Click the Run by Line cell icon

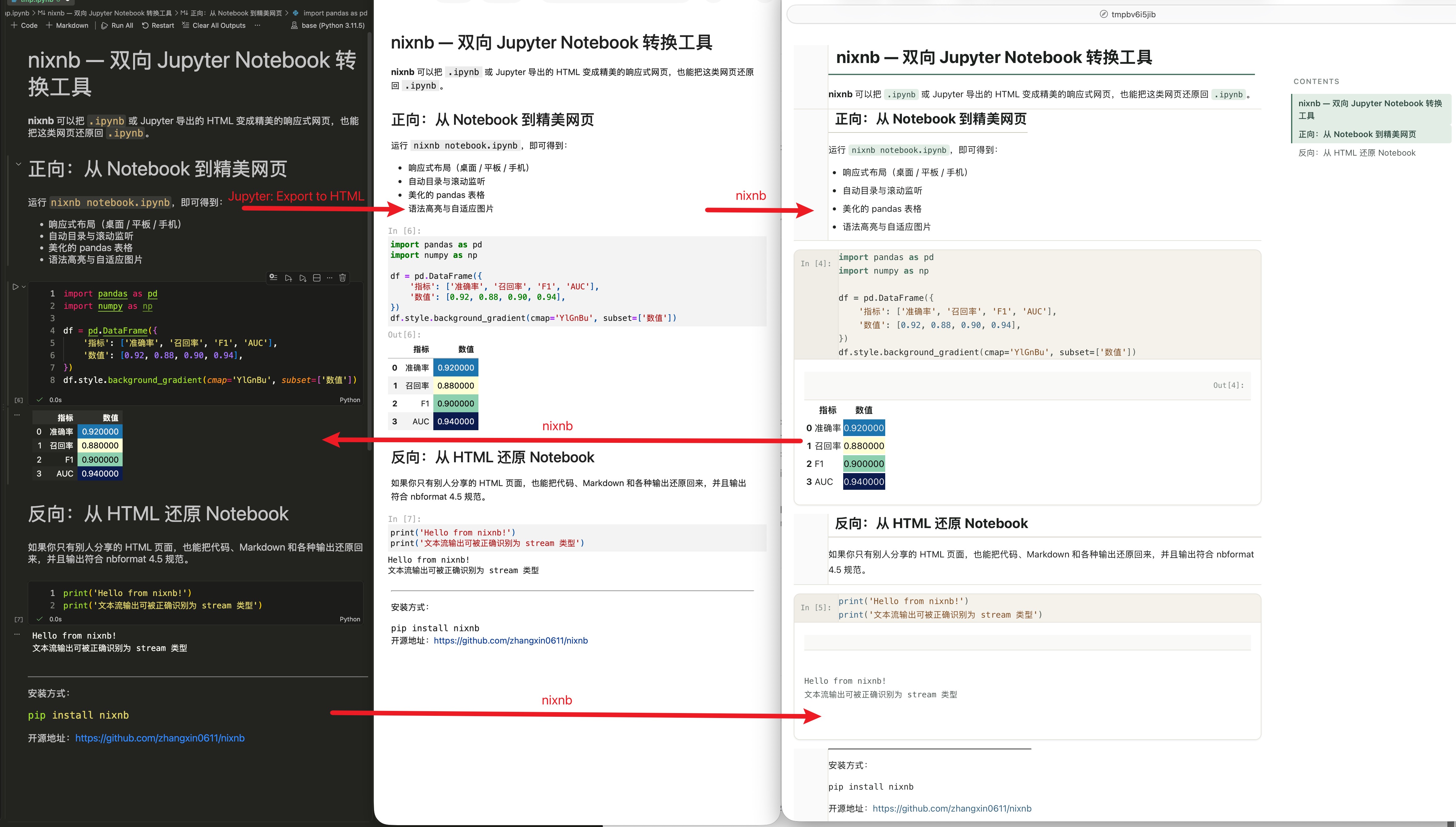click(273, 278)
